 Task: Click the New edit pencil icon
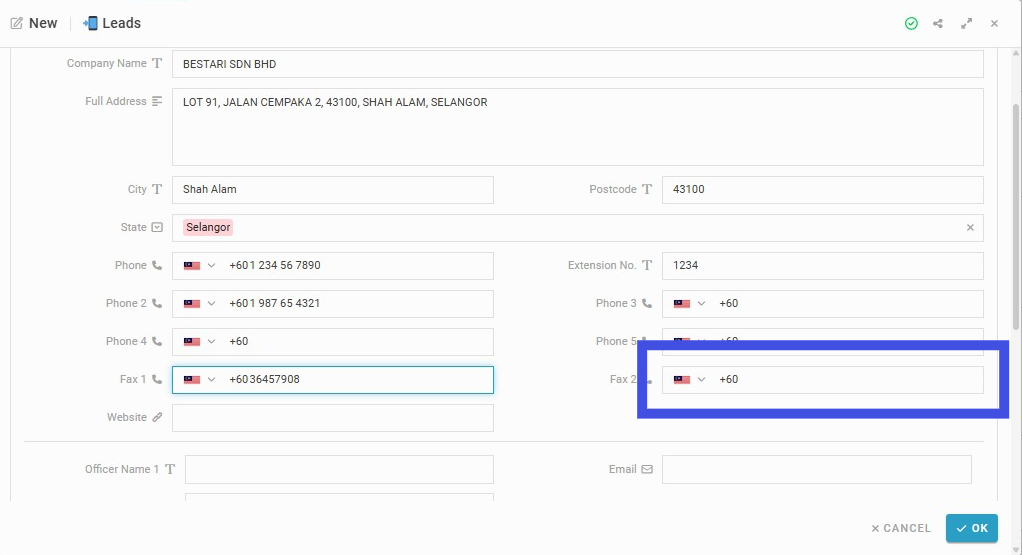point(17,23)
